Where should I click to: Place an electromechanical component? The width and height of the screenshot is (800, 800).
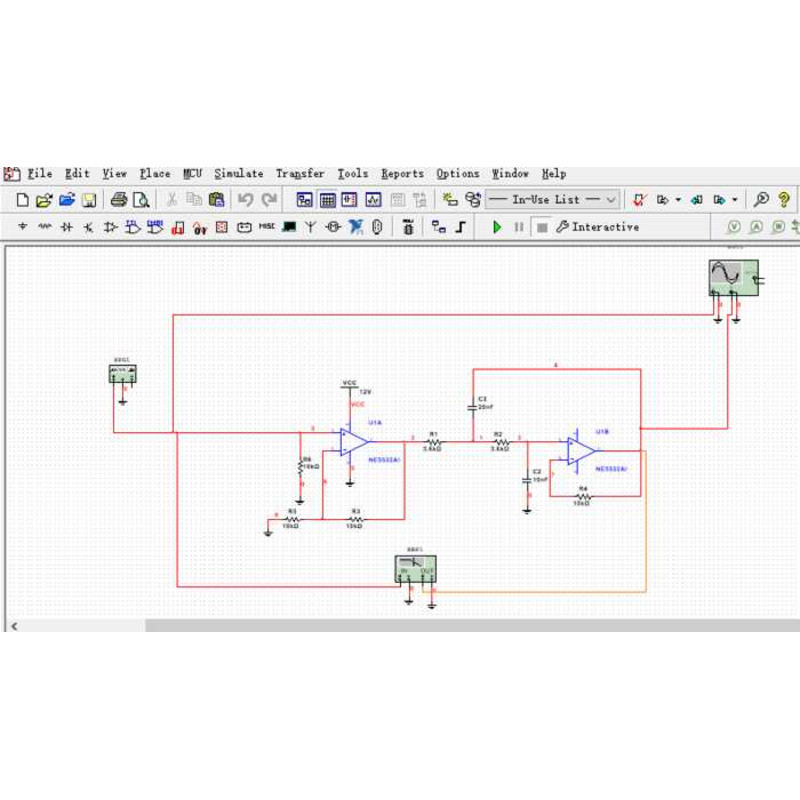point(333,227)
